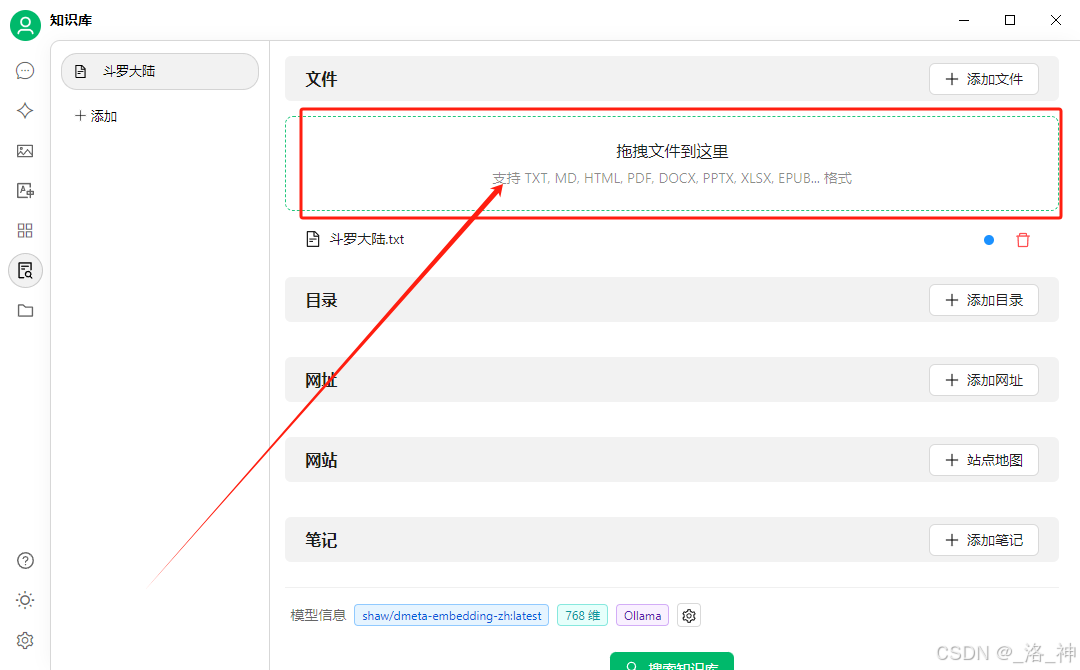
Task: Expand the 笔记 section header
Action: pyautogui.click(x=672, y=540)
